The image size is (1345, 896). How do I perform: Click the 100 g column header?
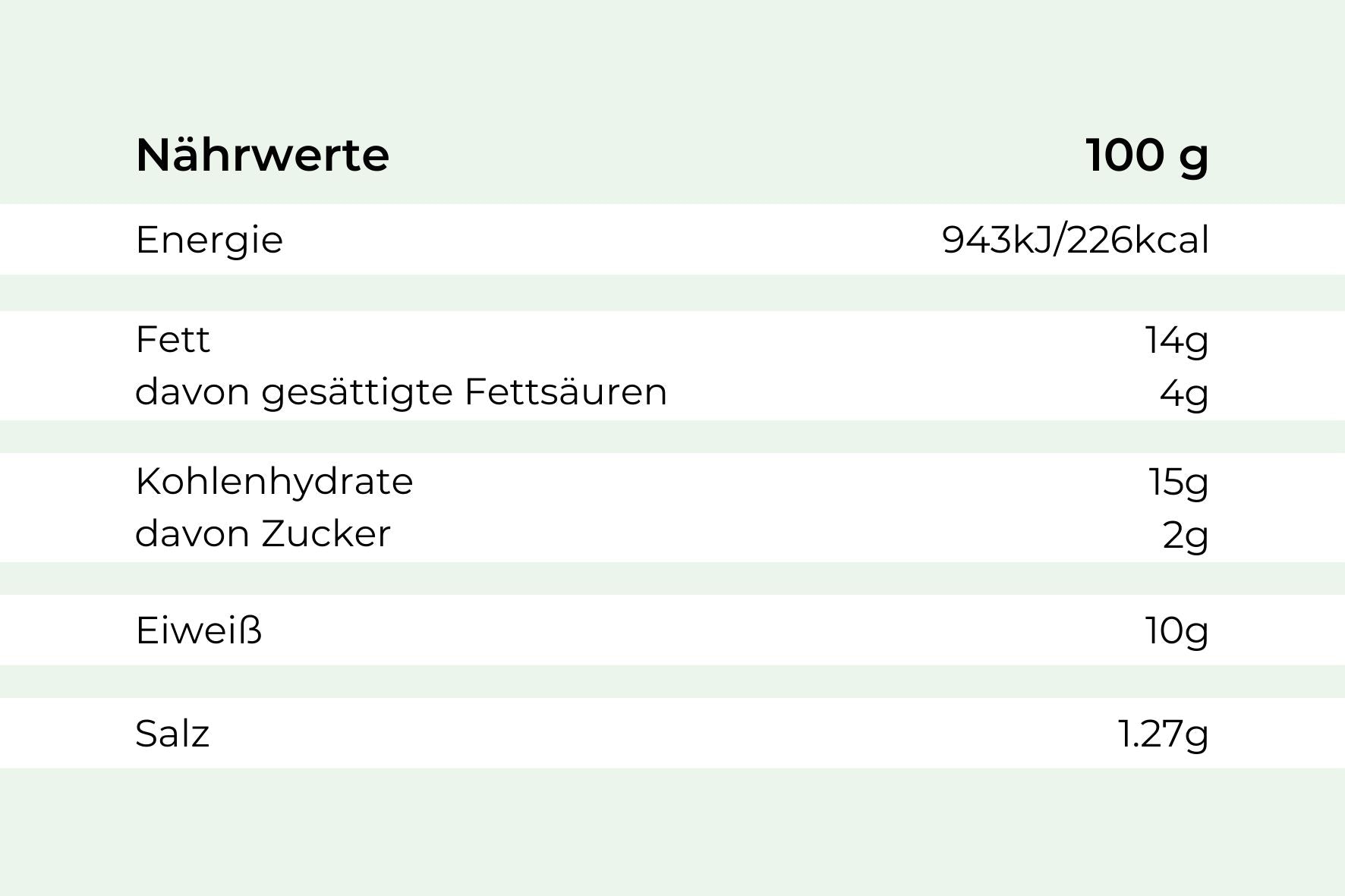tap(1146, 155)
